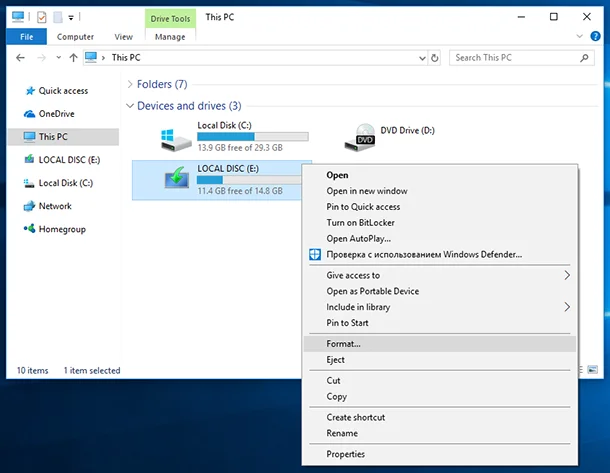Choose Properties in the context menu
The height and width of the screenshot is (473, 610).
click(x=440, y=454)
